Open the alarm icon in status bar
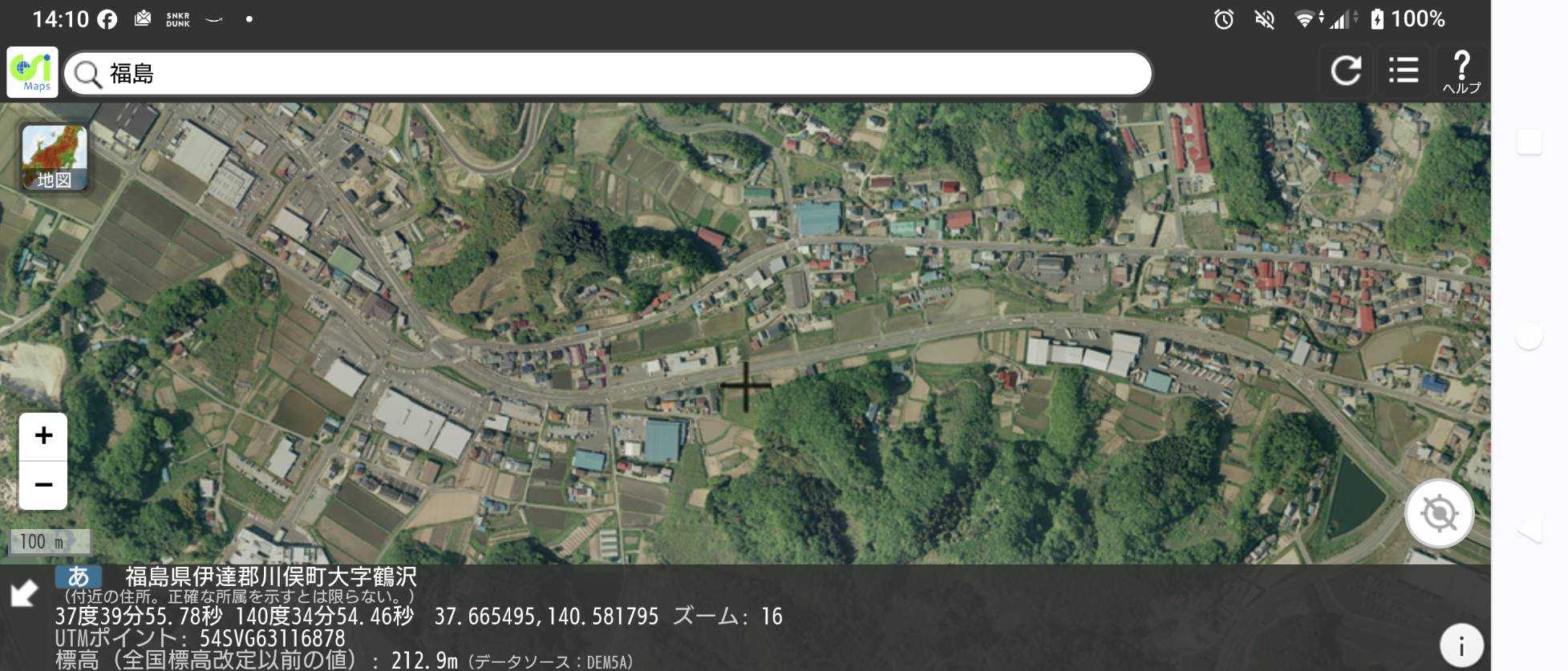This screenshot has width=1568, height=671. (x=1224, y=18)
